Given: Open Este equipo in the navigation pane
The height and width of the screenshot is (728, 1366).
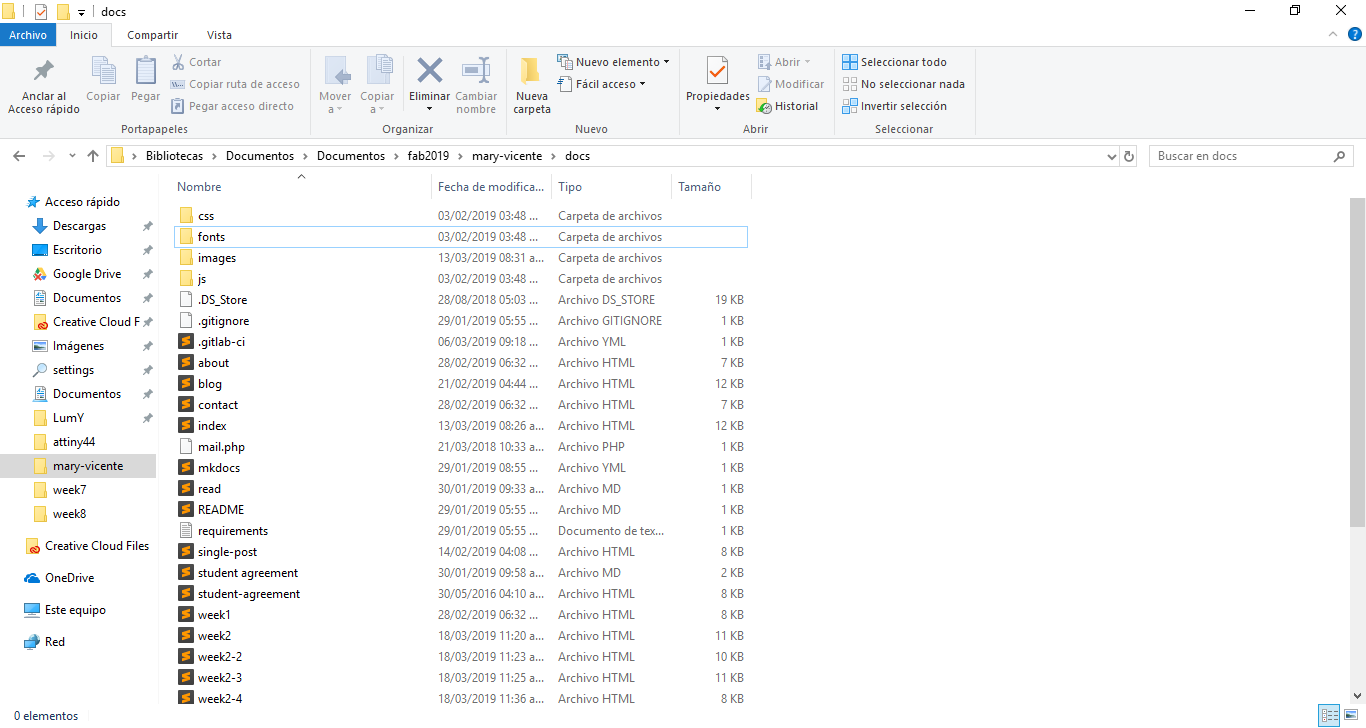Looking at the screenshot, I should [x=65, y=610].
